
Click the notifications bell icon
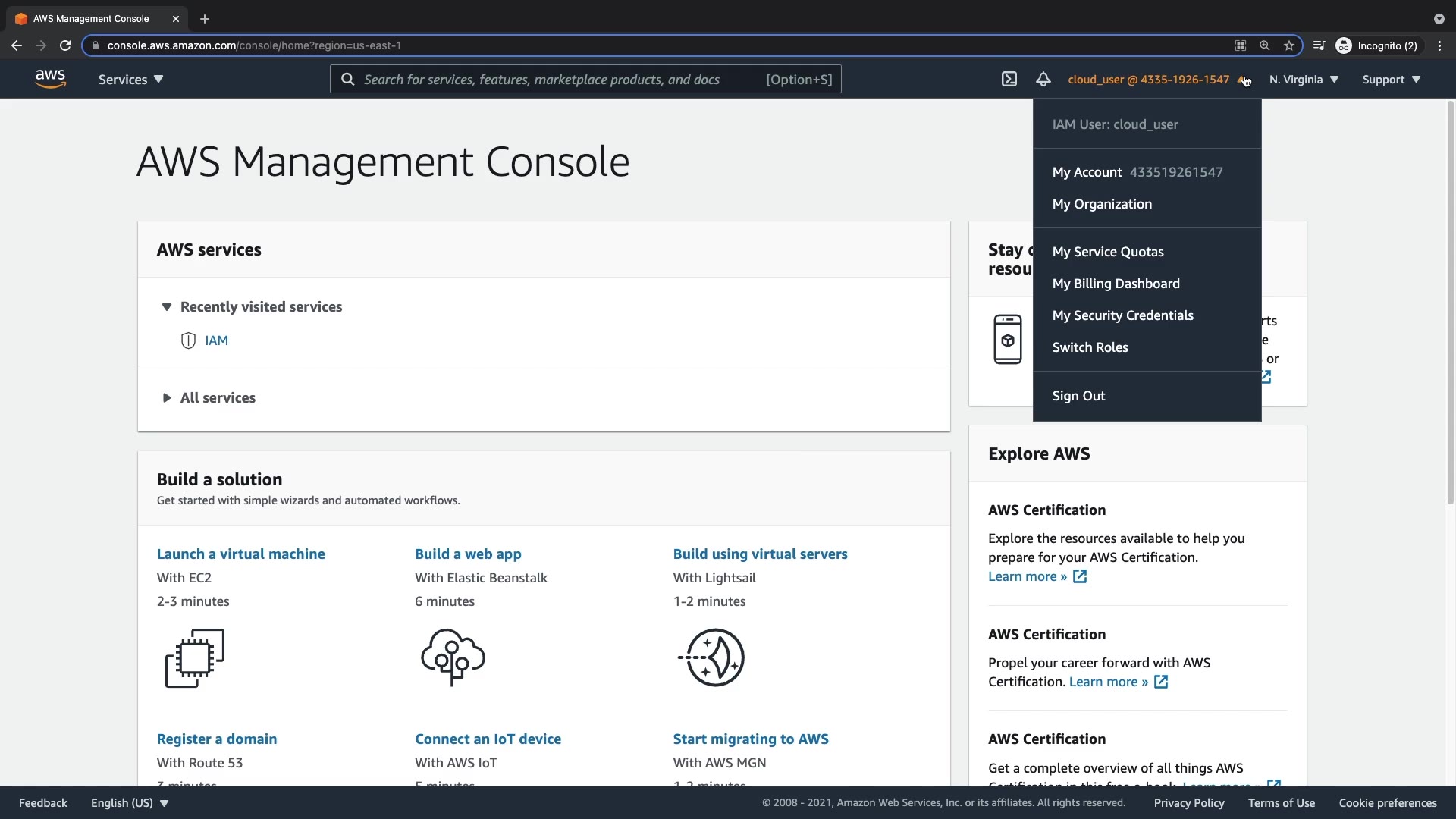1043,79
